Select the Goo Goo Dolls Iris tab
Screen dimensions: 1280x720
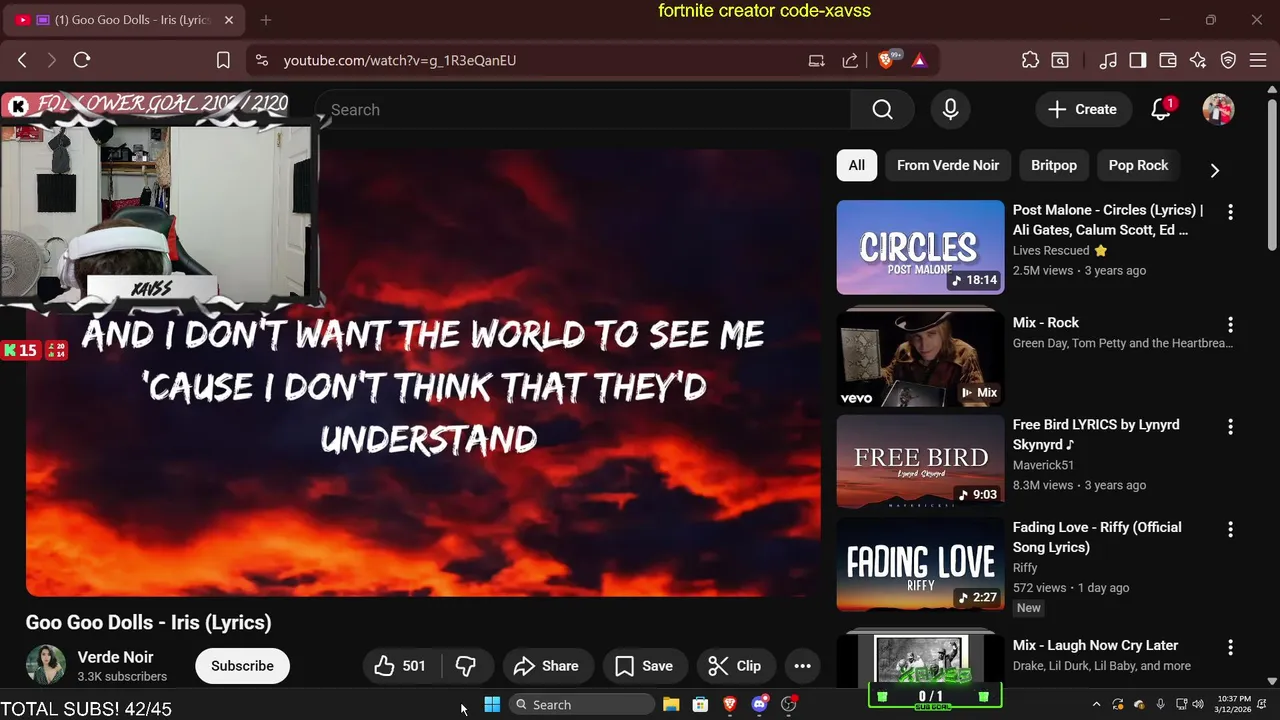[124, 20]
